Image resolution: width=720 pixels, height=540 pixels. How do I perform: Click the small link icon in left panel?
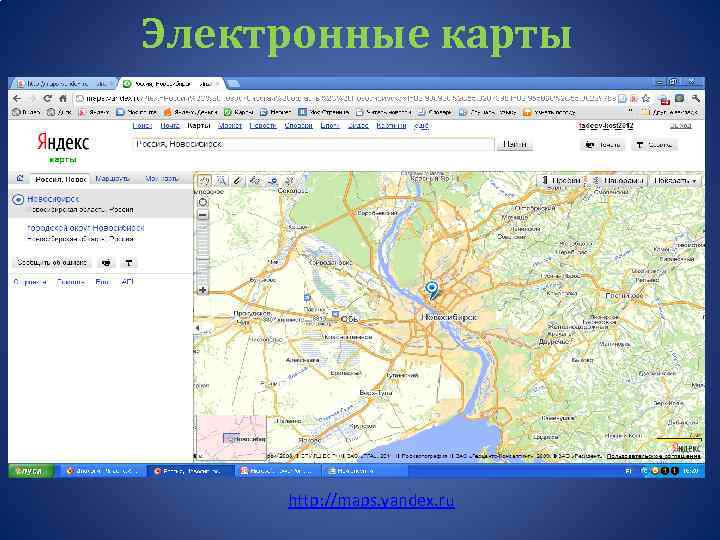129,263
